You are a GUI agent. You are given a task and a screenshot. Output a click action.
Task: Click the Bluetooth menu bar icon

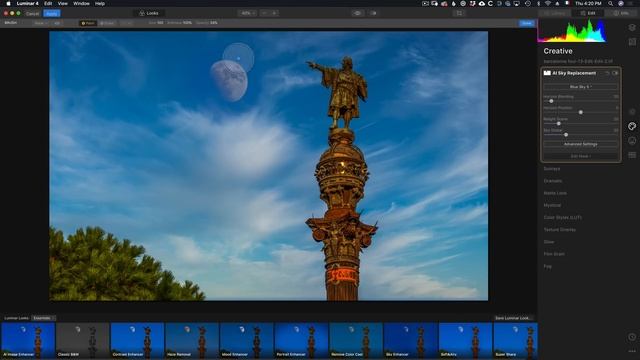[538, 3]
